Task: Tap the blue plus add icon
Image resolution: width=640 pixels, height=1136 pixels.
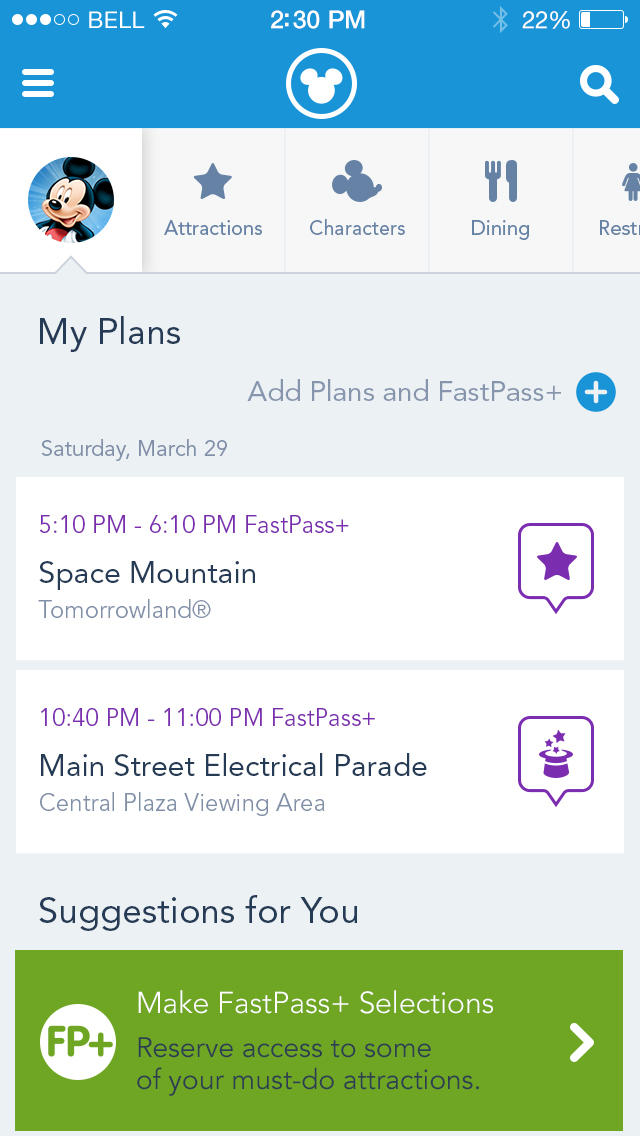Action: coord(596,392)
